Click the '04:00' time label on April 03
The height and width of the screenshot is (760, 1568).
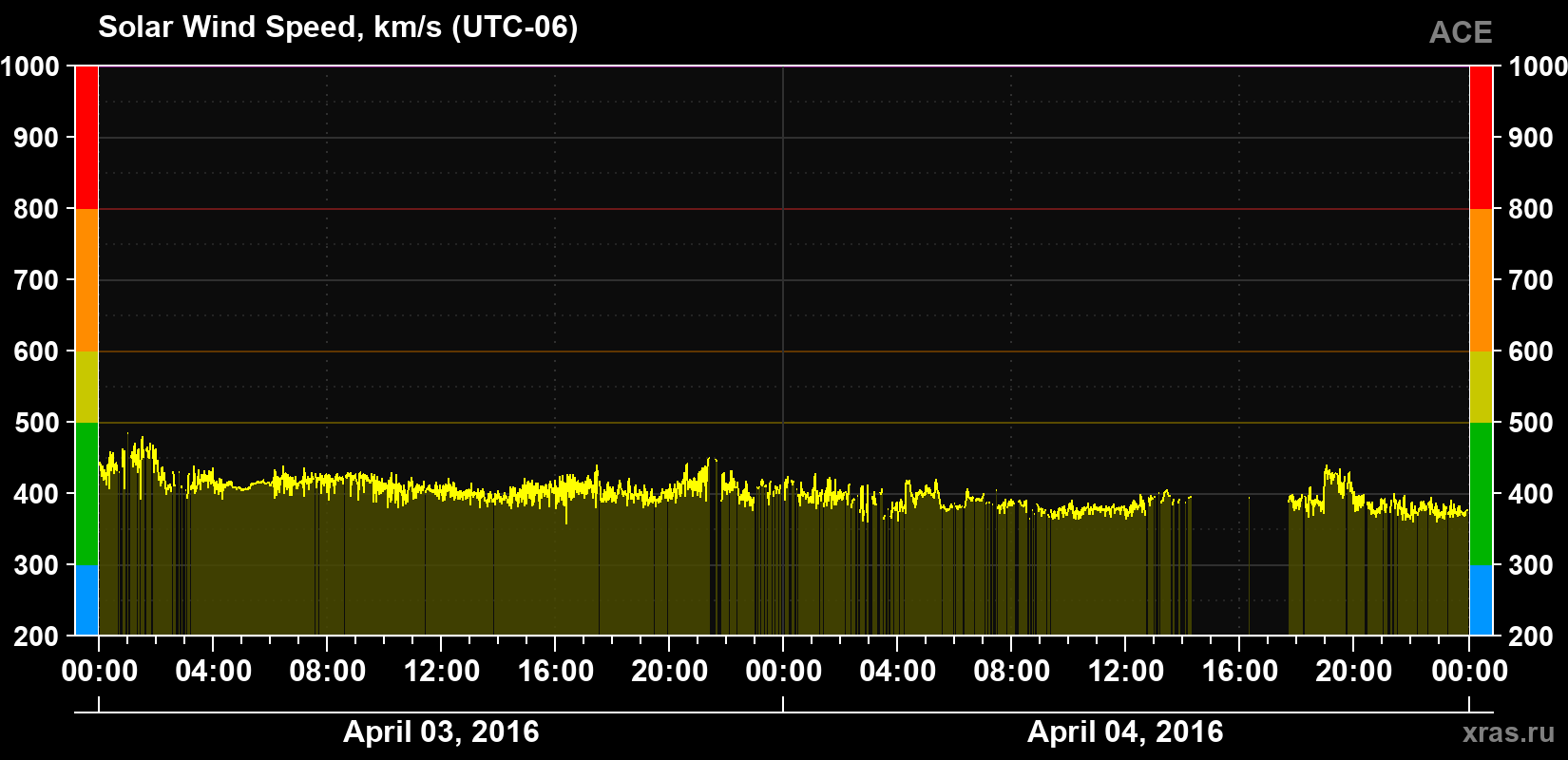[213, 672]
